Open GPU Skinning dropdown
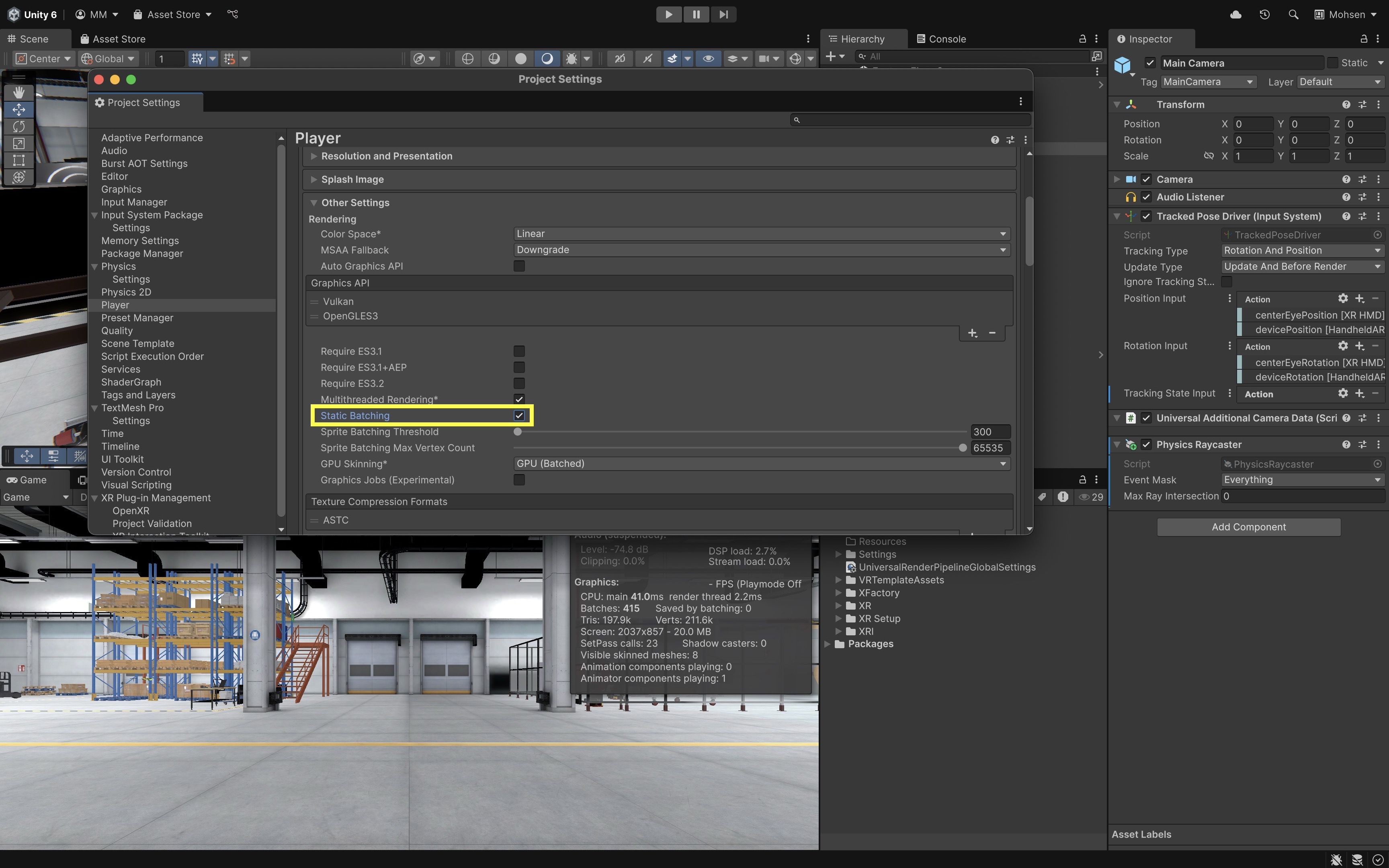The image size is (1389, 868). coord(762,463)
